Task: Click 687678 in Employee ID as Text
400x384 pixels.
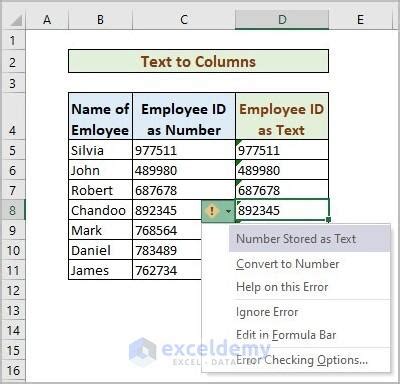Action: (x=282, y=190)
